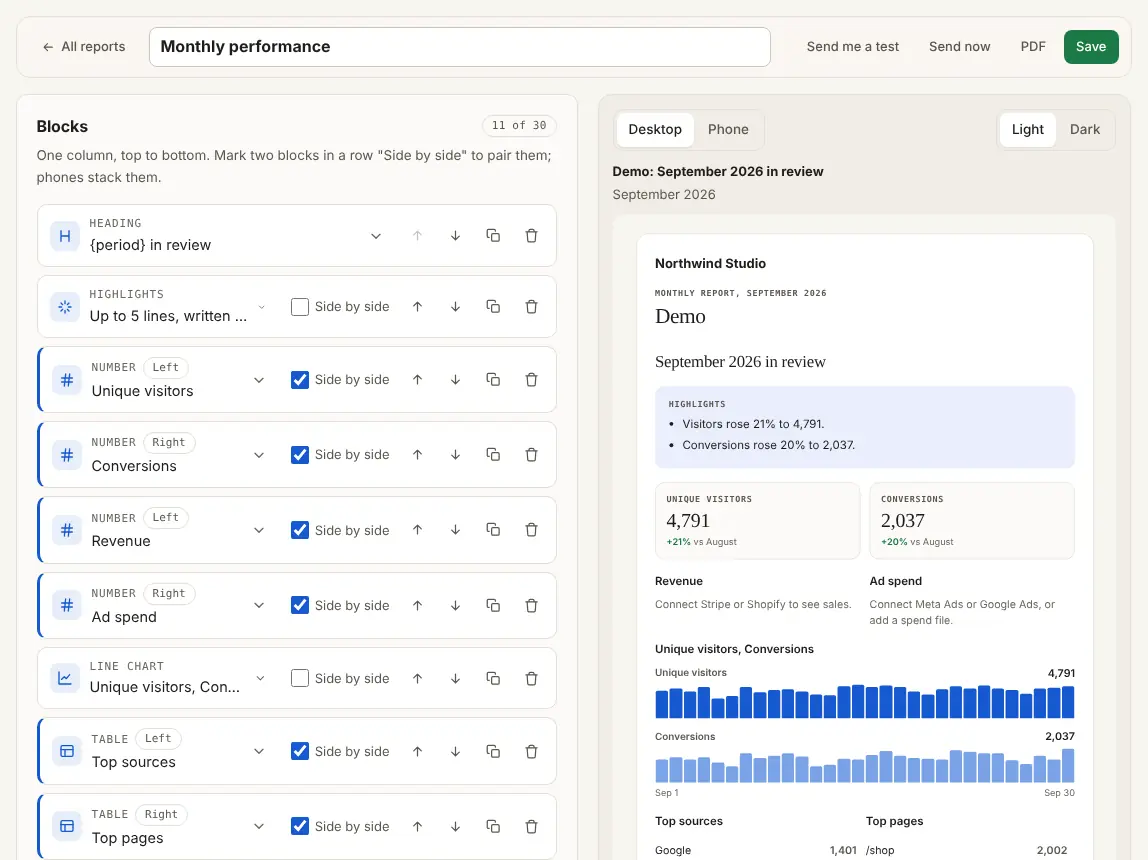Move Ad spend block up

point(417,605)
